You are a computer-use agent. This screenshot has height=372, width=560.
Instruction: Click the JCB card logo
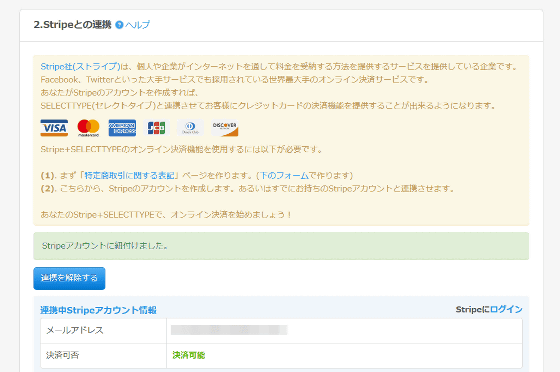point(156,128)
